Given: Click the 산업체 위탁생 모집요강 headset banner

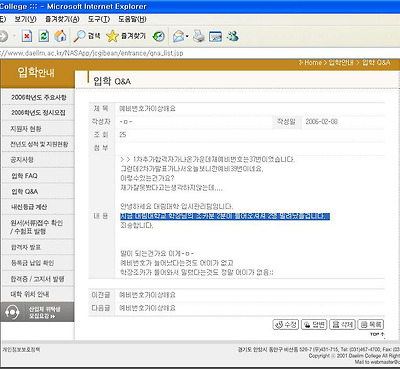Looking at the screenshot, I should pos(37,312).
